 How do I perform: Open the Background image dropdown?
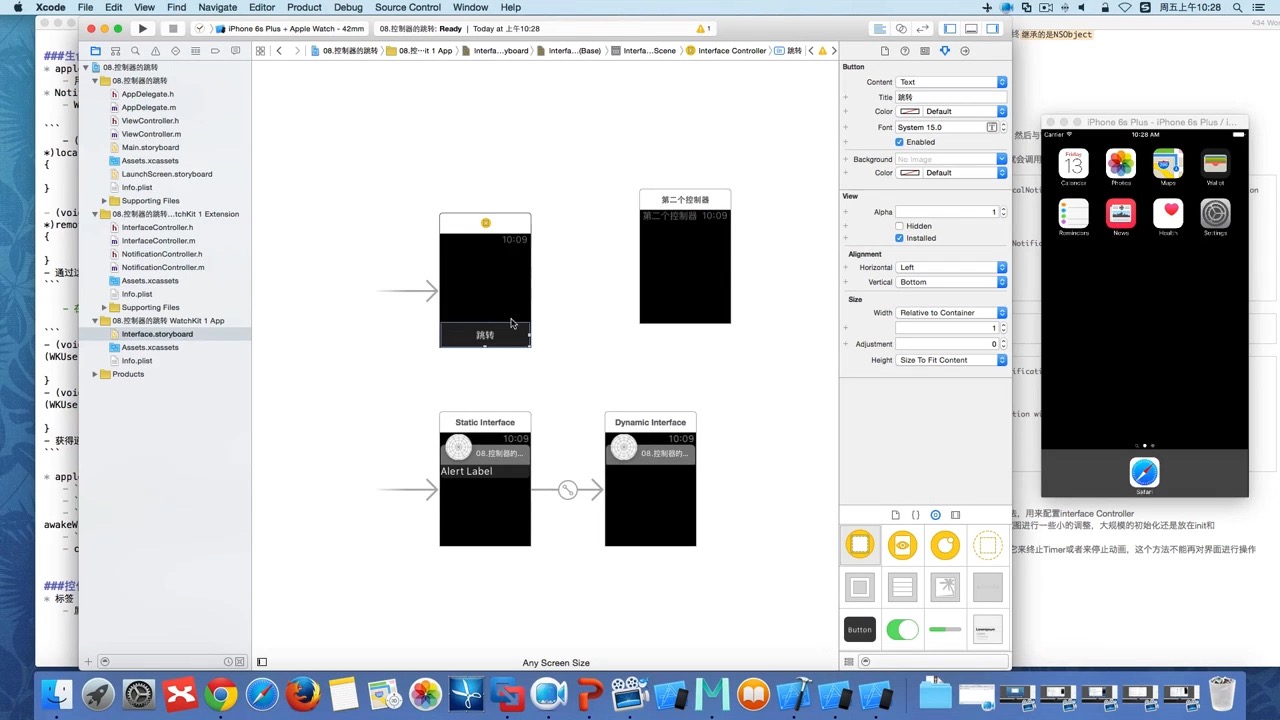coord(952,159)
